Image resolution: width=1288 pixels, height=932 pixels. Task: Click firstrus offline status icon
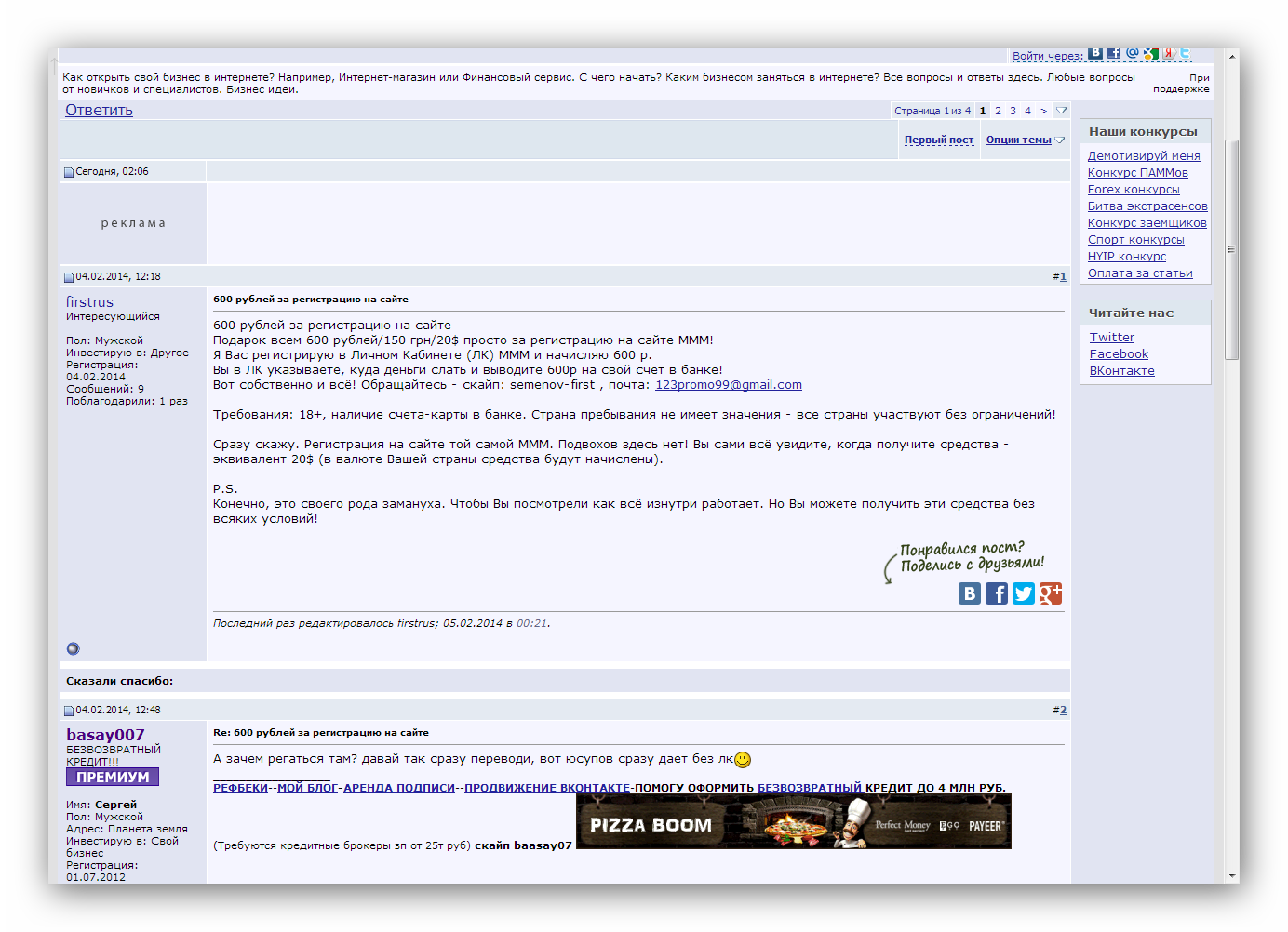pyautogui.click(x=74, y=648)
